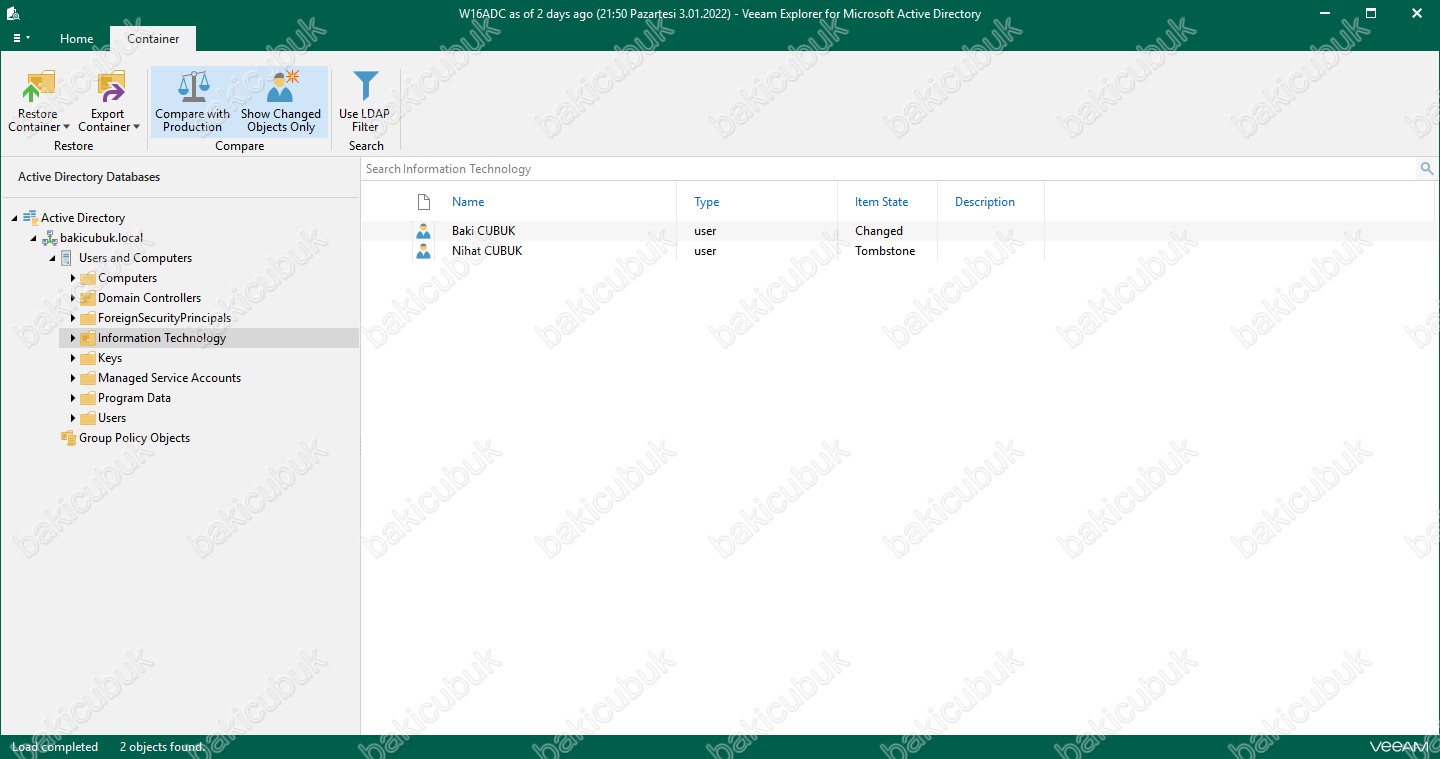Select the Nihat CUBUK name cell
Viewport: 1440px width, 759px height.
click(487, 251)
